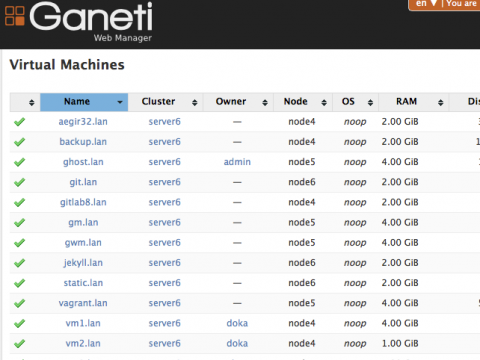The width and height of the screenshot is (480, 360).
Task: Click the sort arrows on the status column
Action: tap(32, 102)
